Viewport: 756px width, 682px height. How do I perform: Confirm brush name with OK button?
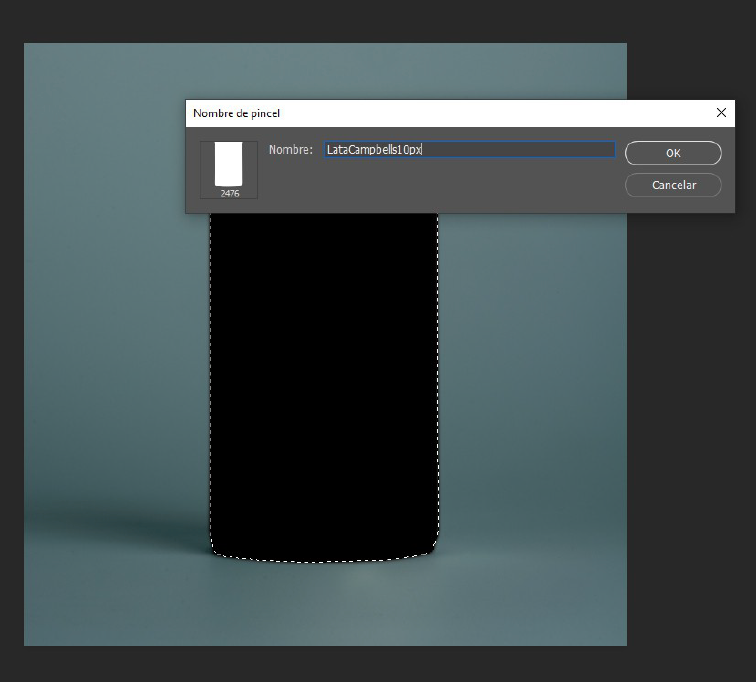[673, 153]
